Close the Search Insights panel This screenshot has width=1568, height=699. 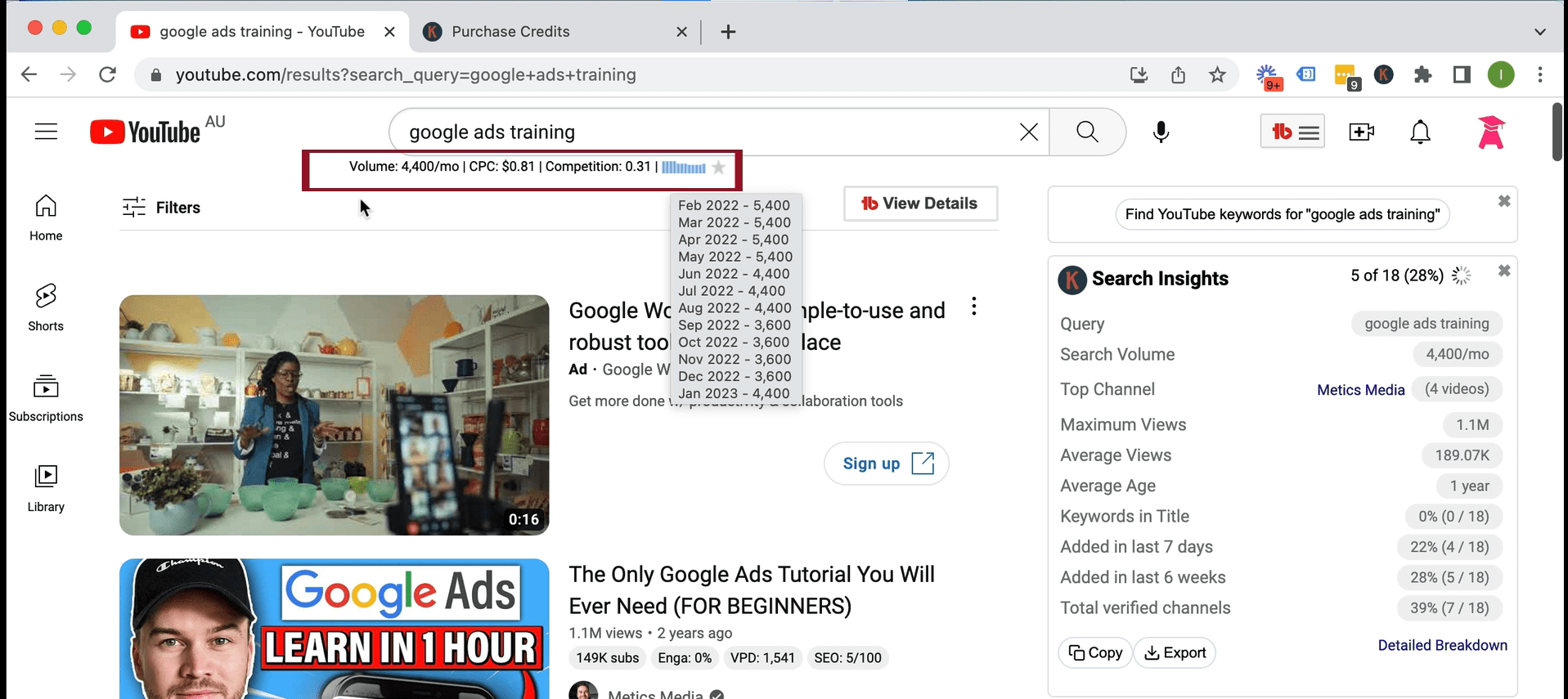pos(1504,271)
